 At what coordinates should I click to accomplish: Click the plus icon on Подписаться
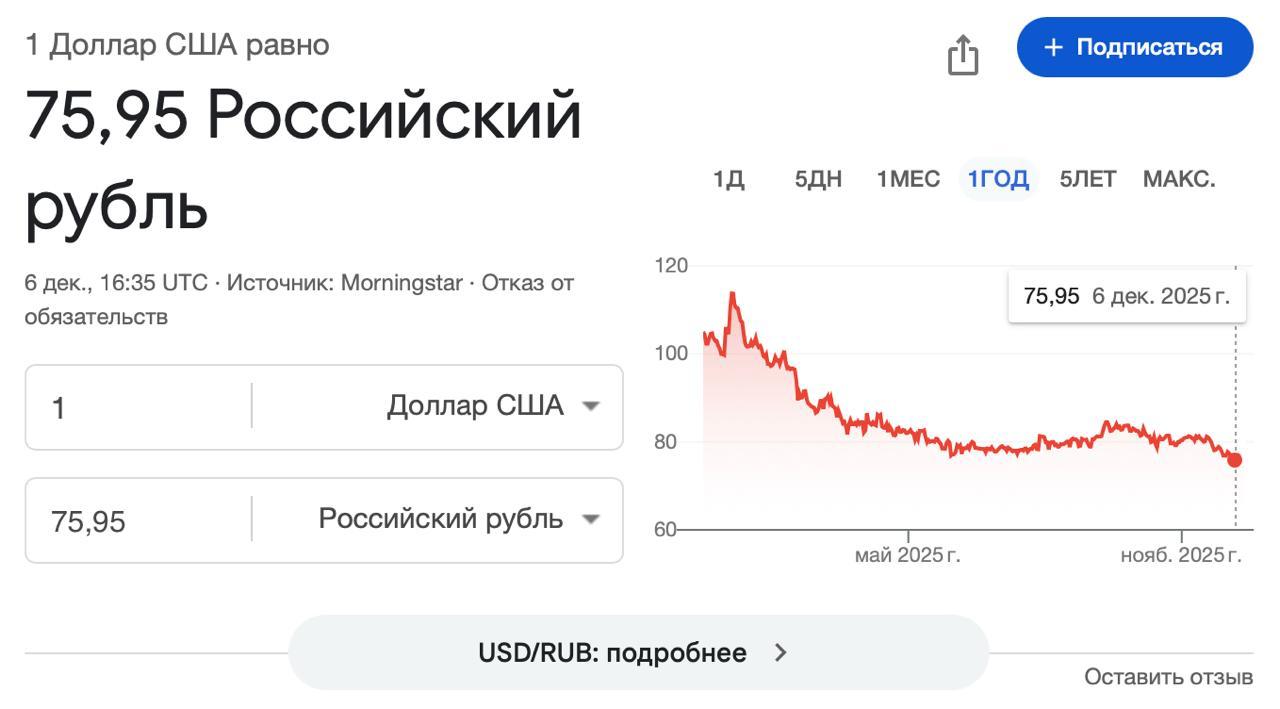1052,47
